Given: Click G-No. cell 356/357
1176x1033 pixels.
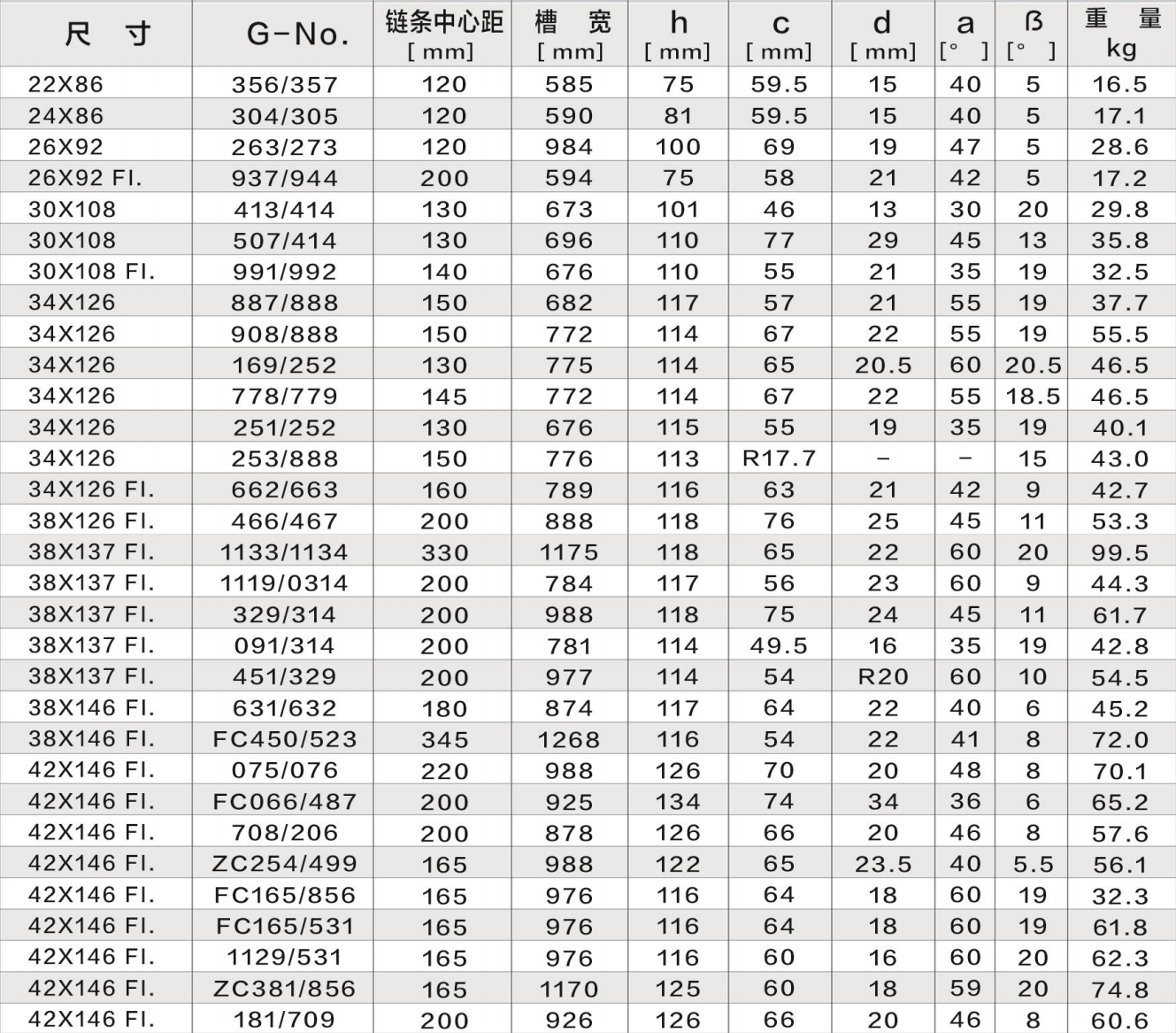Looking at the screenshot, I should click(284, 85).
